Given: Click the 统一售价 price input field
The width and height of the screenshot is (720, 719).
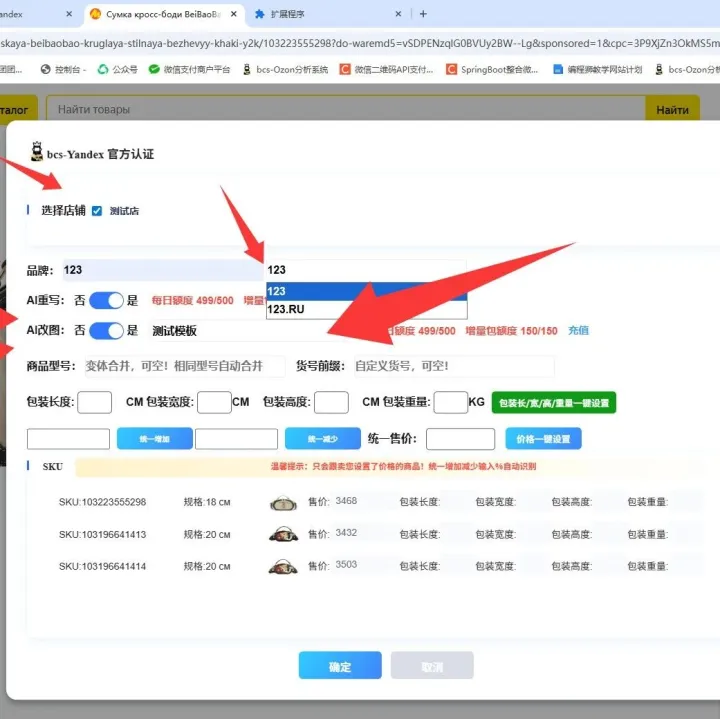Looking at the screenshot, I should pyautogui.click(x=461, y=438).
